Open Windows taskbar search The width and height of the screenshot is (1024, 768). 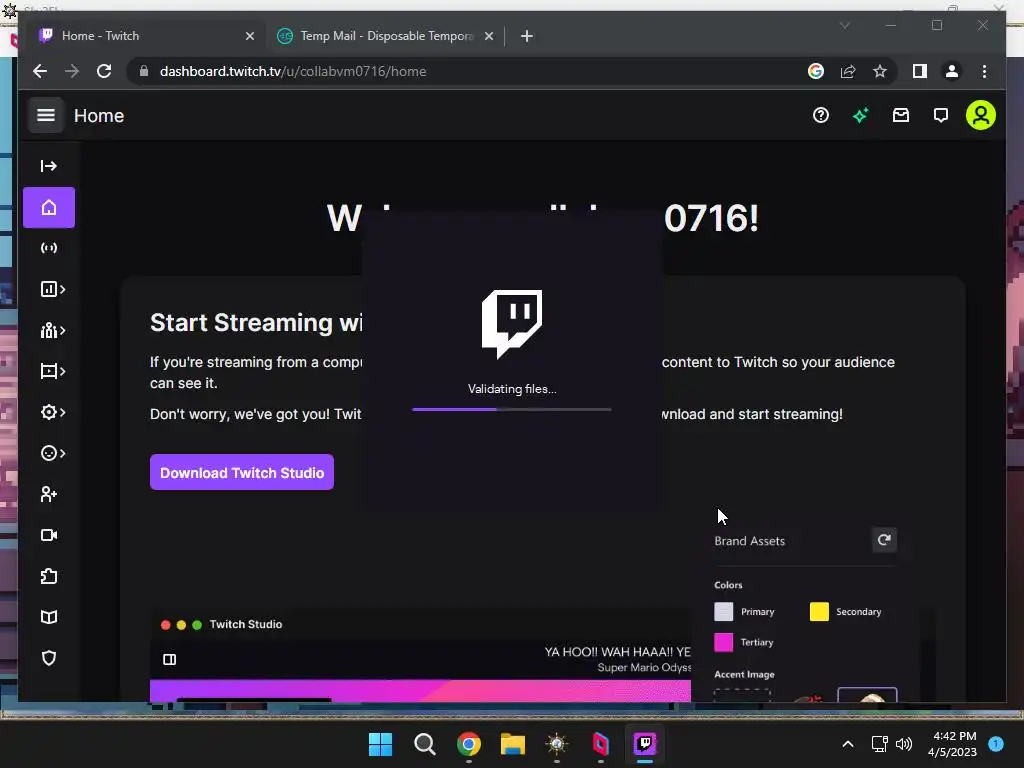pos(424,744)
